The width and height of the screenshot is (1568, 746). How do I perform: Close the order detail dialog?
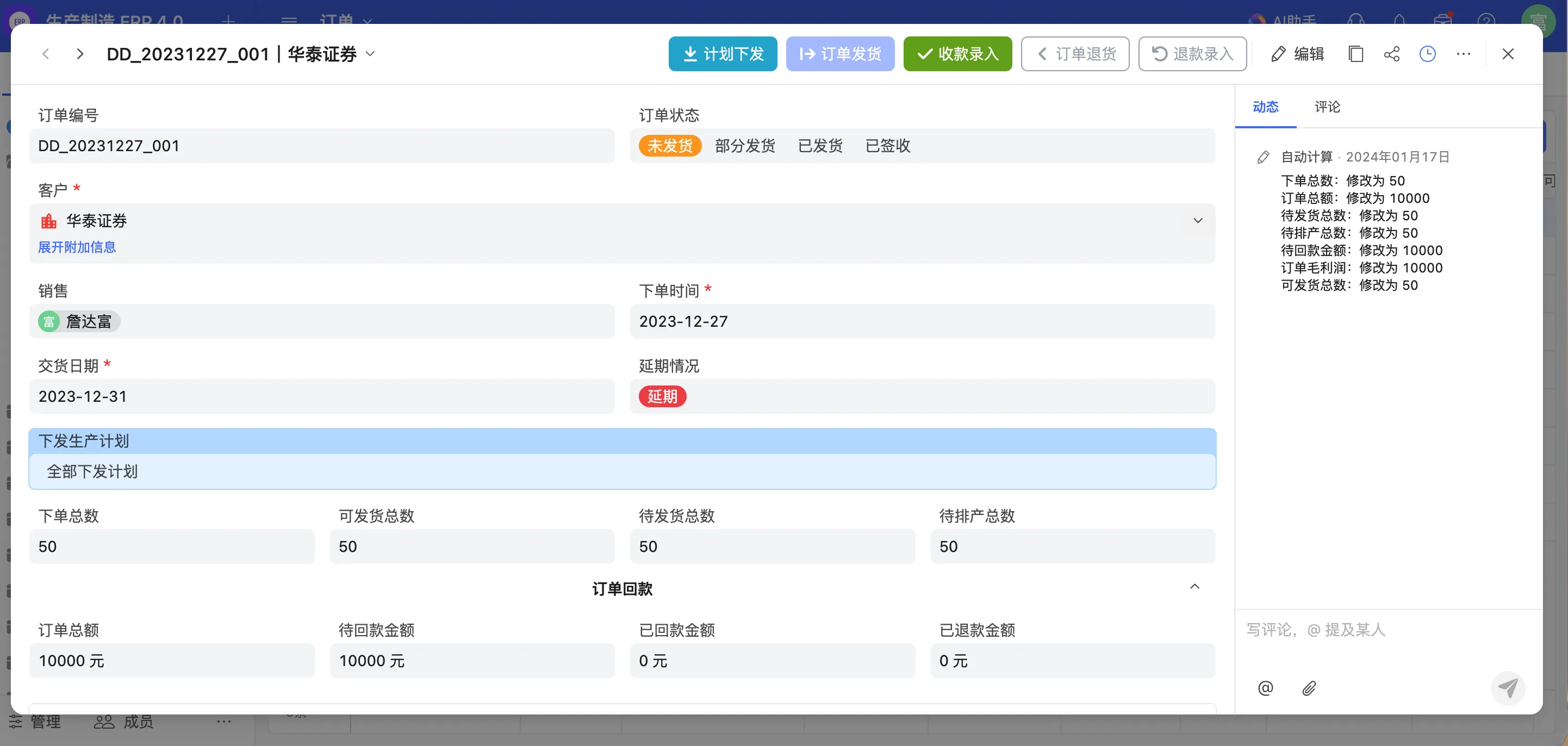pyautogui.click(x=1508, y=54)
